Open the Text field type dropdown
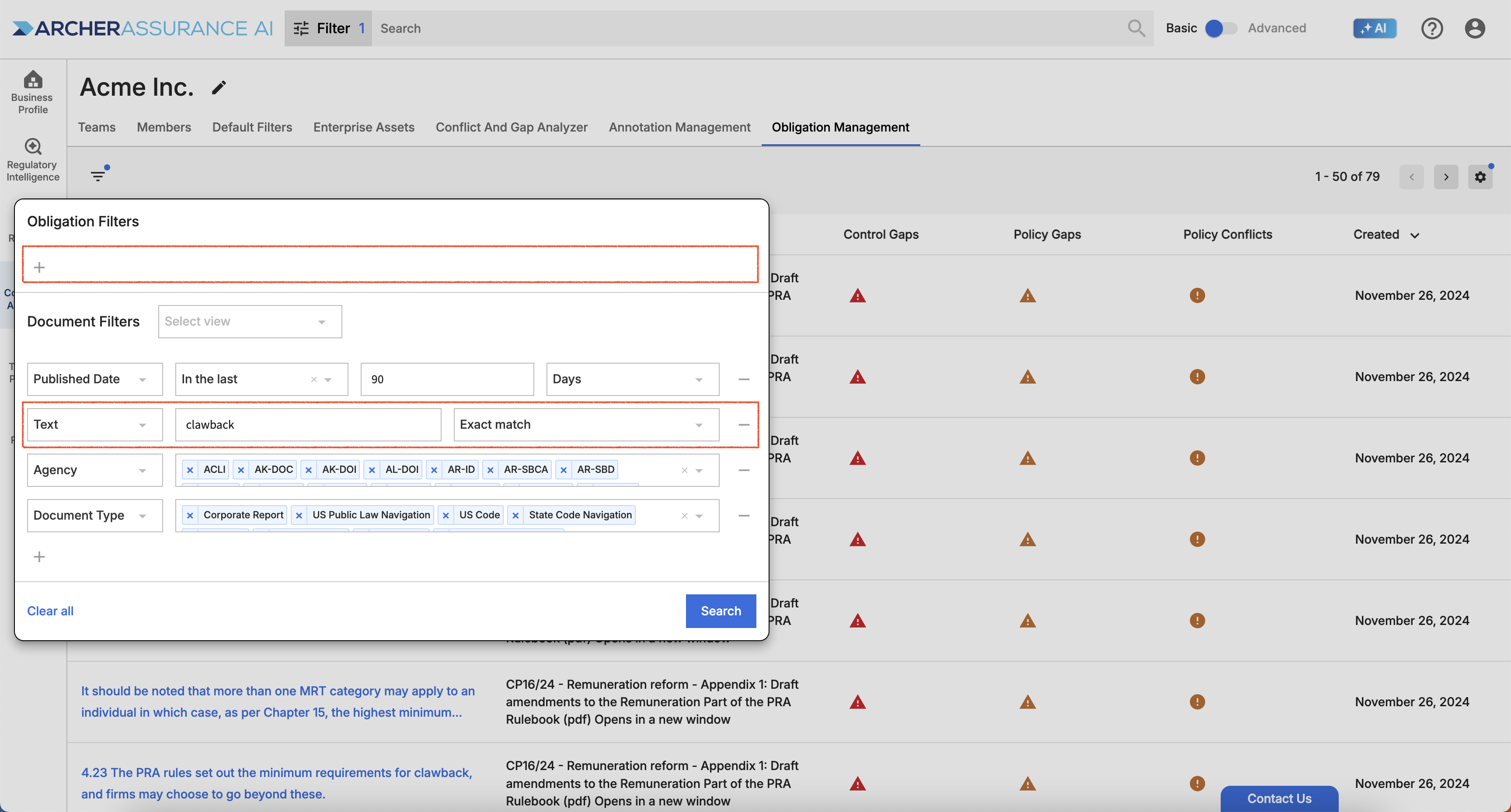The height and width of the screenshot is (812, 1511). click(x=94, y=424)
